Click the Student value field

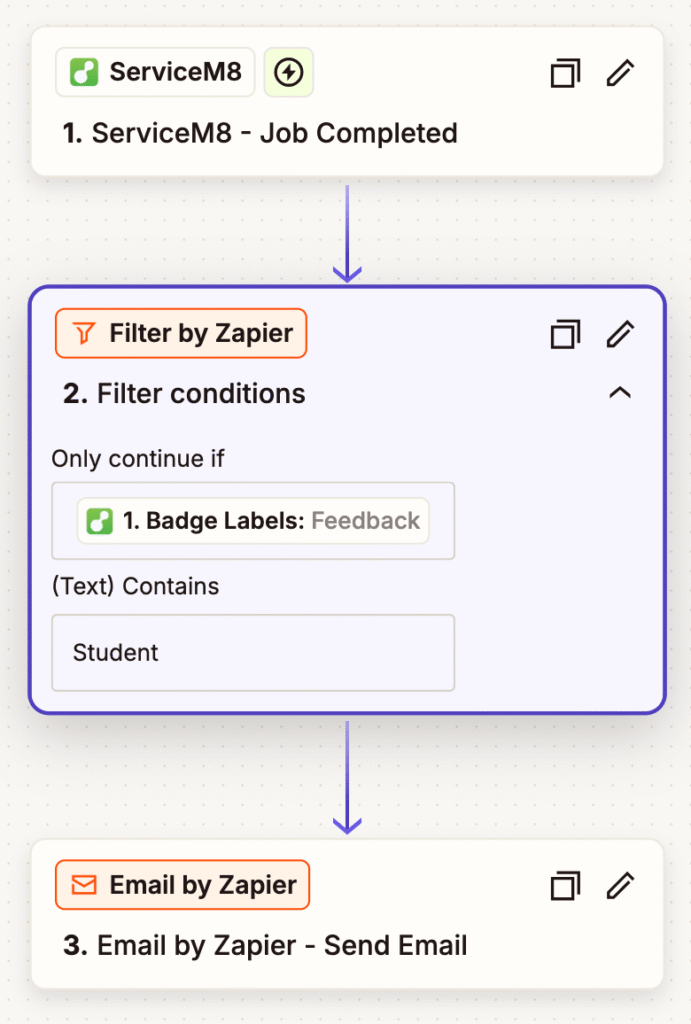tap(253, 653)
